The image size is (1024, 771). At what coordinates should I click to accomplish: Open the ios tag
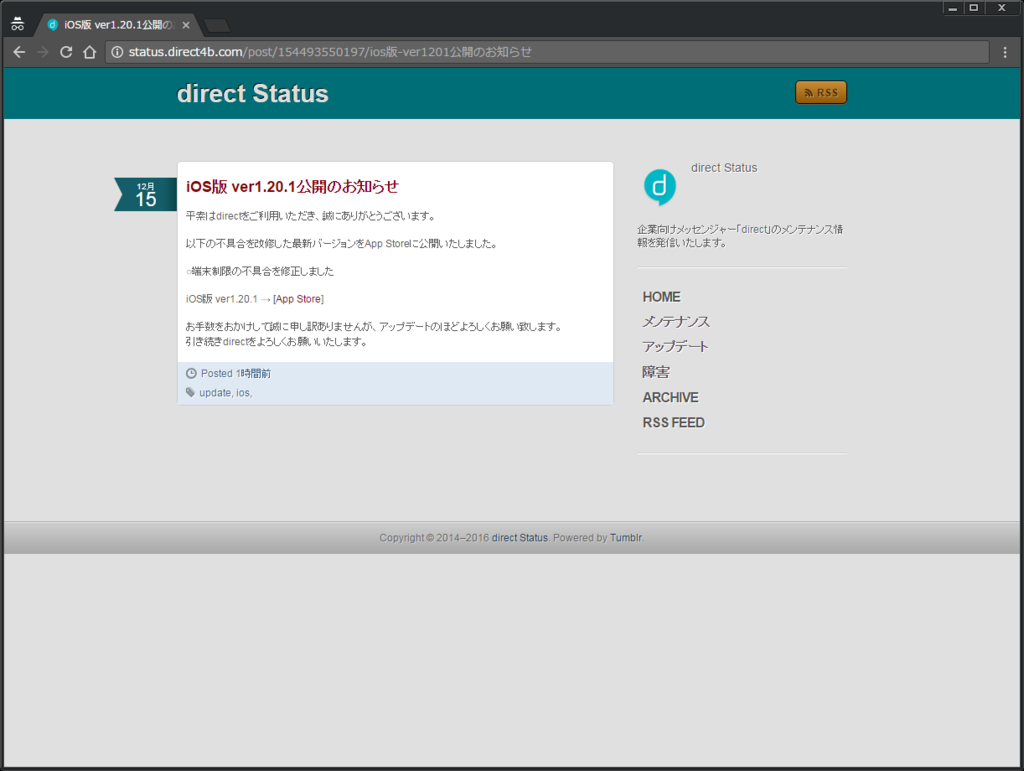click(242, 392)
